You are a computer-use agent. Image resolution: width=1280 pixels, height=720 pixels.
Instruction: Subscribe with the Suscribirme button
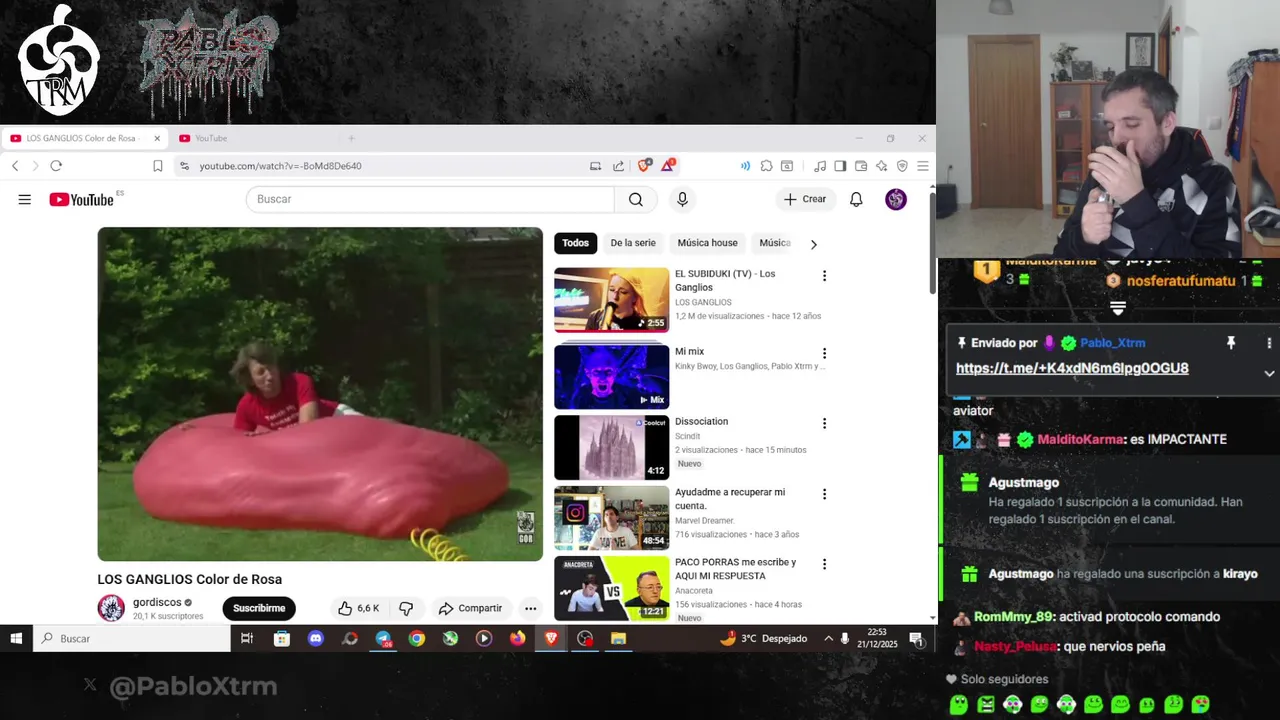pyautogui.click(x=259, y=608)
